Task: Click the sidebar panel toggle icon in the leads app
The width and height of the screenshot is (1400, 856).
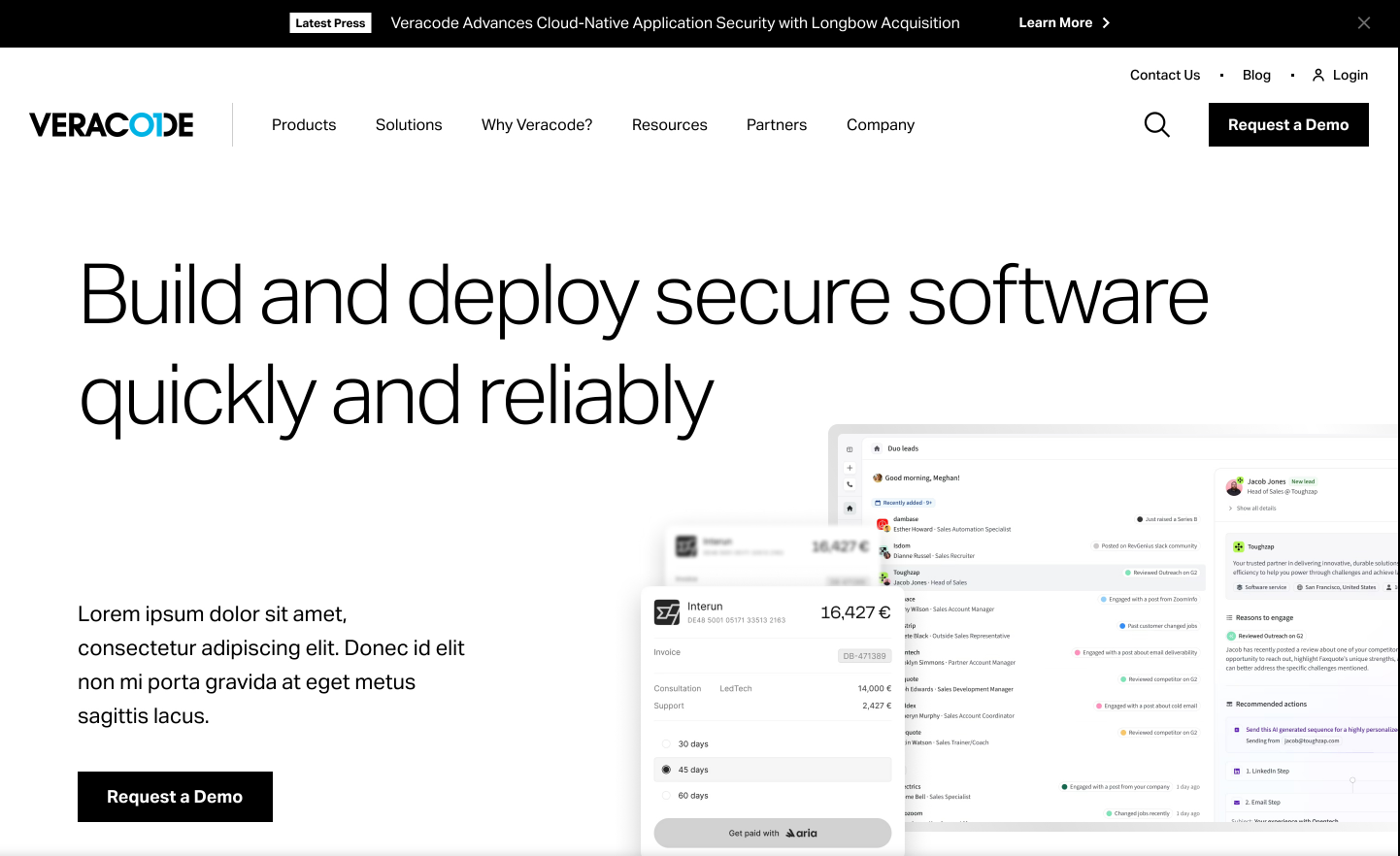Action: pyautogui.click(x=850, y=449)
